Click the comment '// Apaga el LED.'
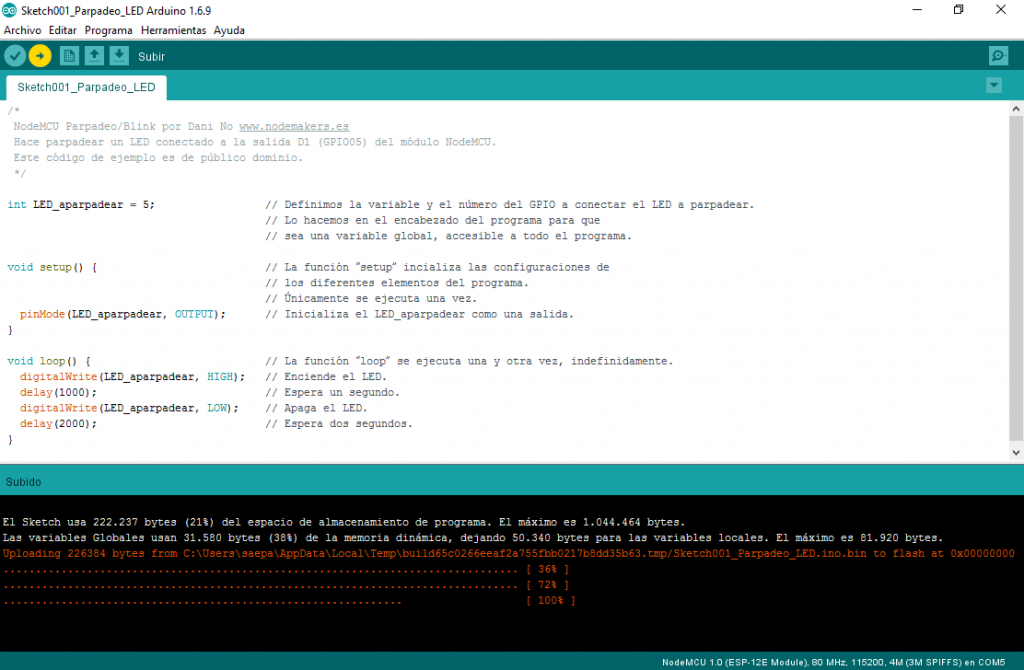Image resolution: width=1024 pixels, height=670 pixels. tap(316, 408)
